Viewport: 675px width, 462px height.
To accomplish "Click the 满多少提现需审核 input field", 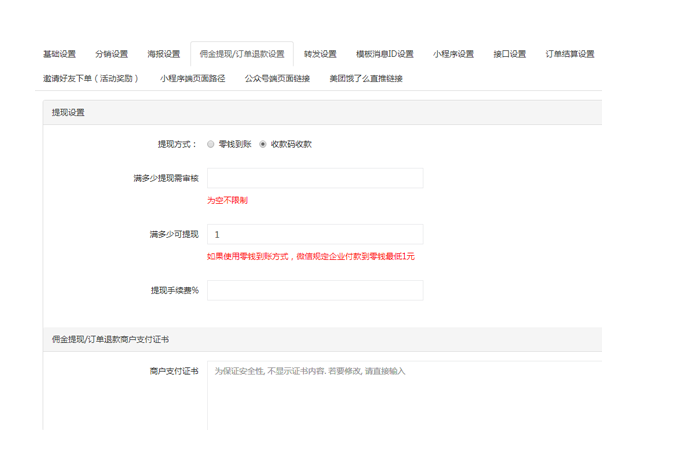I will (x=315, y=178).
